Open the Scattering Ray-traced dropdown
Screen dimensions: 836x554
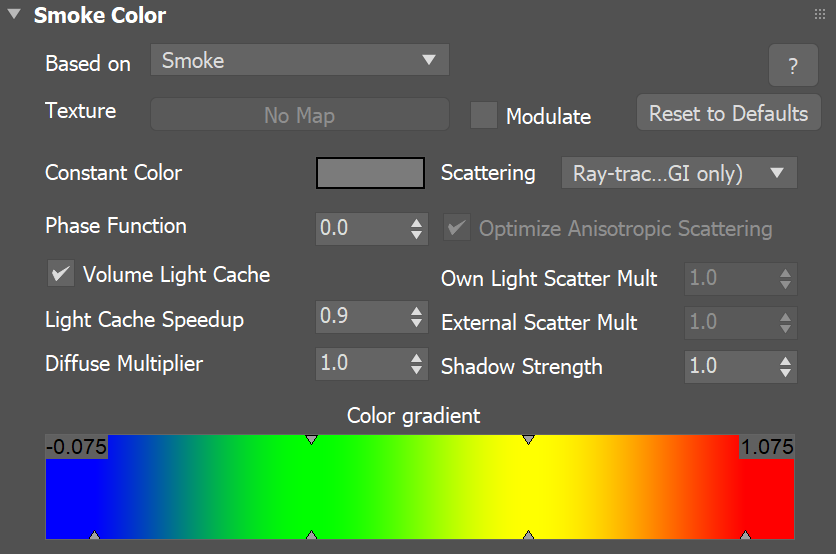679,173
